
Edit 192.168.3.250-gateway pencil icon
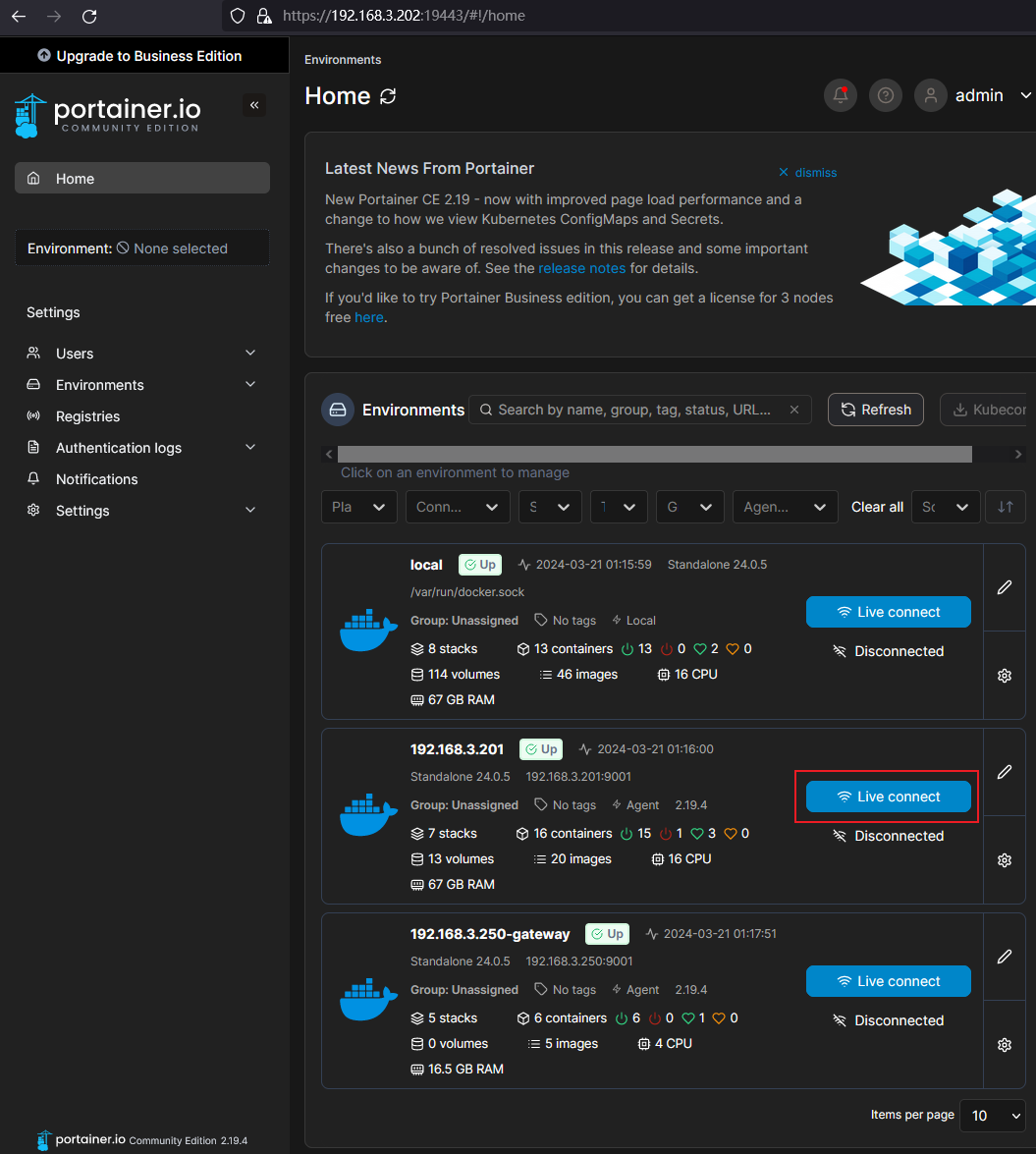[x=1005, y=957]
